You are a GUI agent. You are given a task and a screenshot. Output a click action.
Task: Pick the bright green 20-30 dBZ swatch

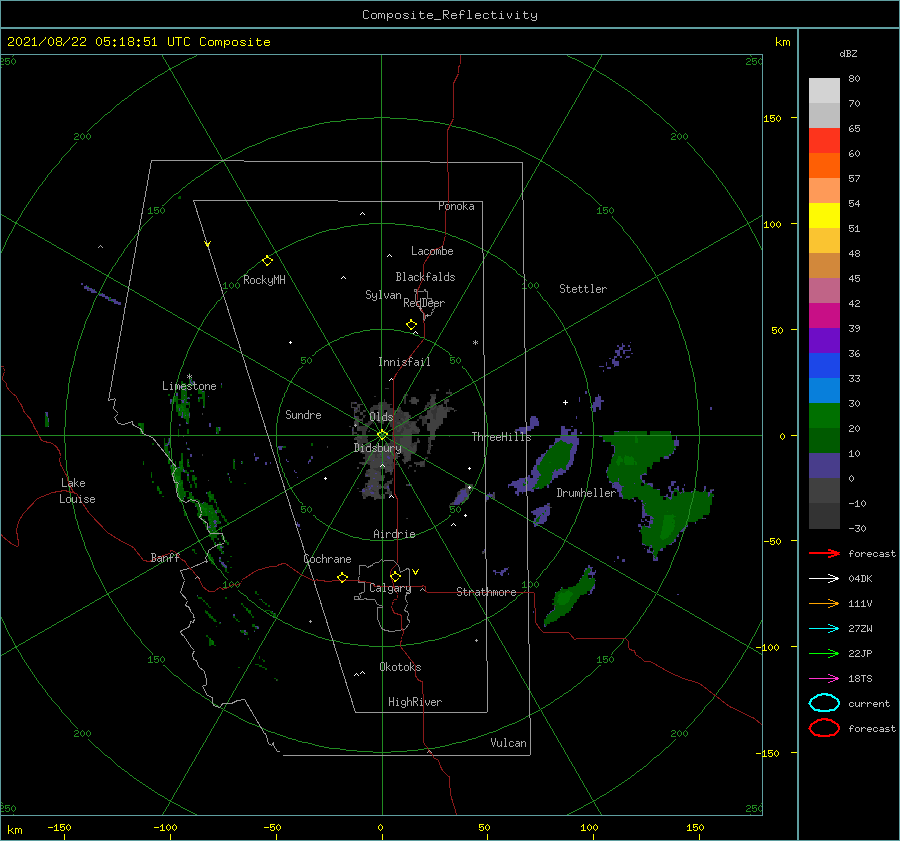[x=824, y=416]
